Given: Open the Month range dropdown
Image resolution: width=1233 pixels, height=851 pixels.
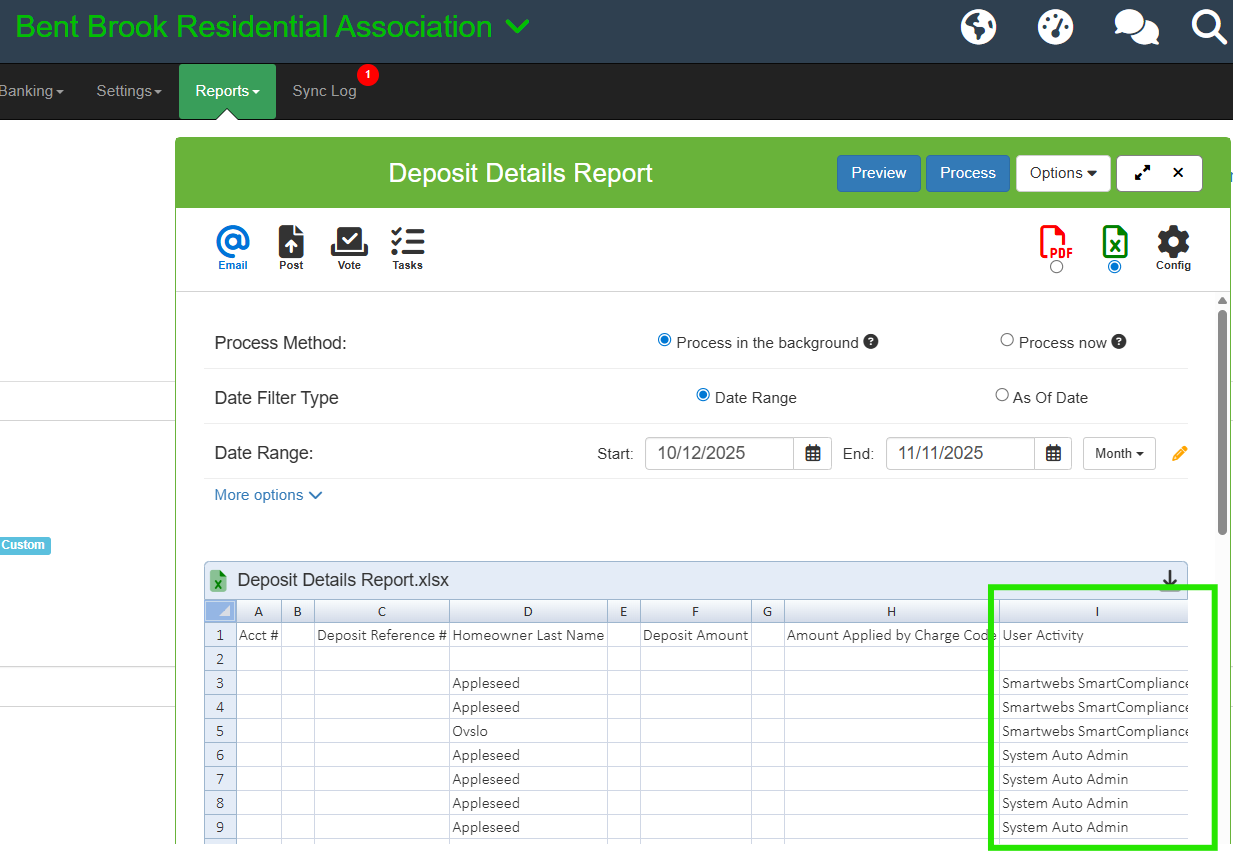Looking at the screenshot, I should [1119, 453].
